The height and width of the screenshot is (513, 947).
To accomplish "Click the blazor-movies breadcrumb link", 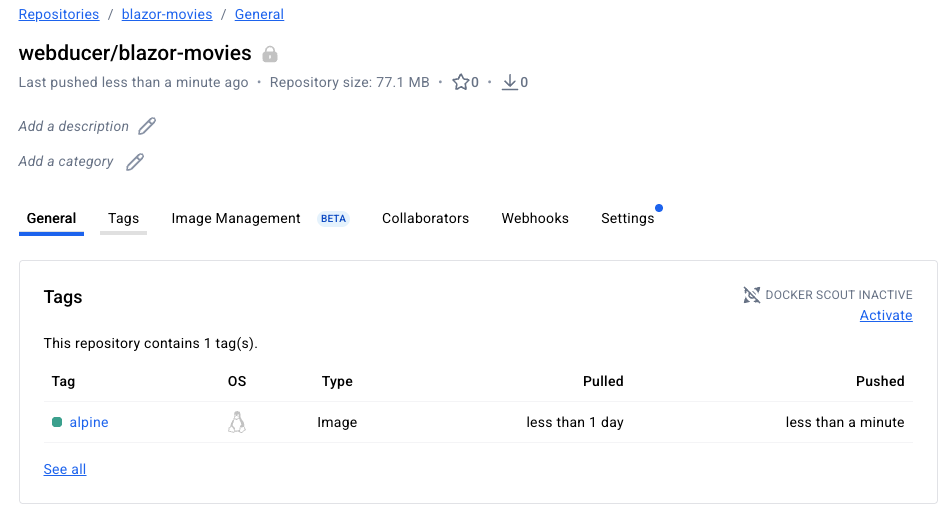I will 166,15.
